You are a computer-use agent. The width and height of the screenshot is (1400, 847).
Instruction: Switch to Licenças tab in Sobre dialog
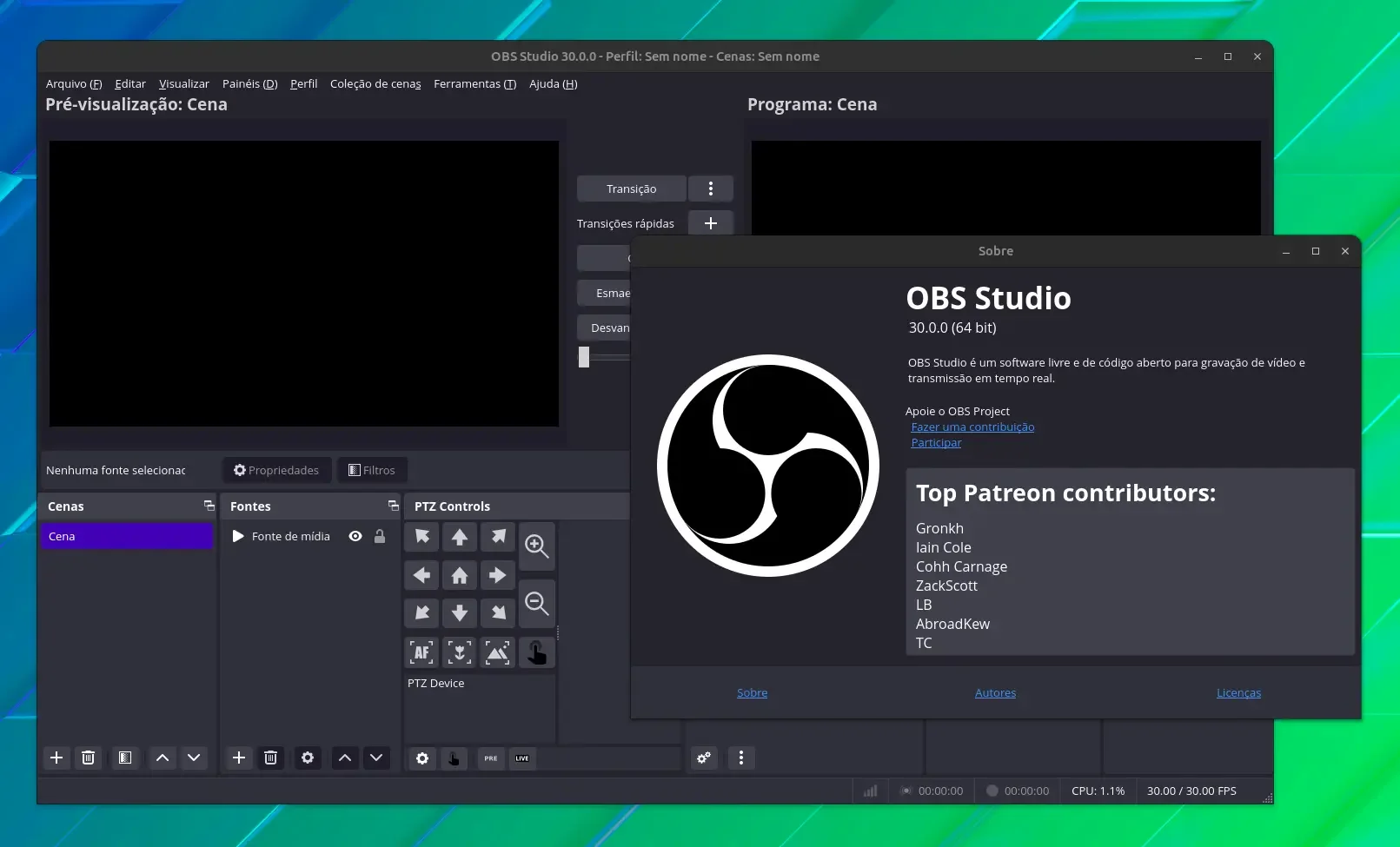tap(1238, 692)
